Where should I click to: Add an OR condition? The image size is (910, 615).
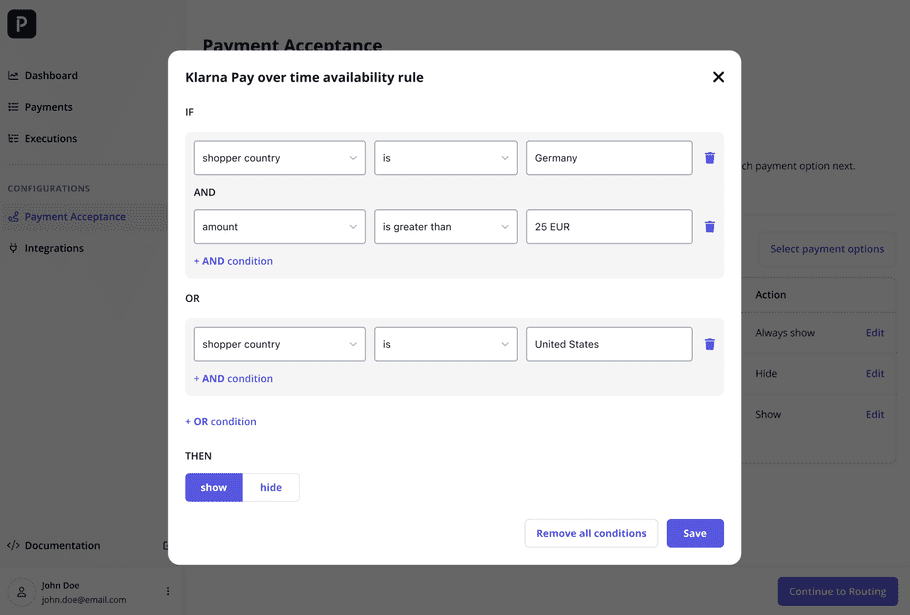click(x=221, y=422)
